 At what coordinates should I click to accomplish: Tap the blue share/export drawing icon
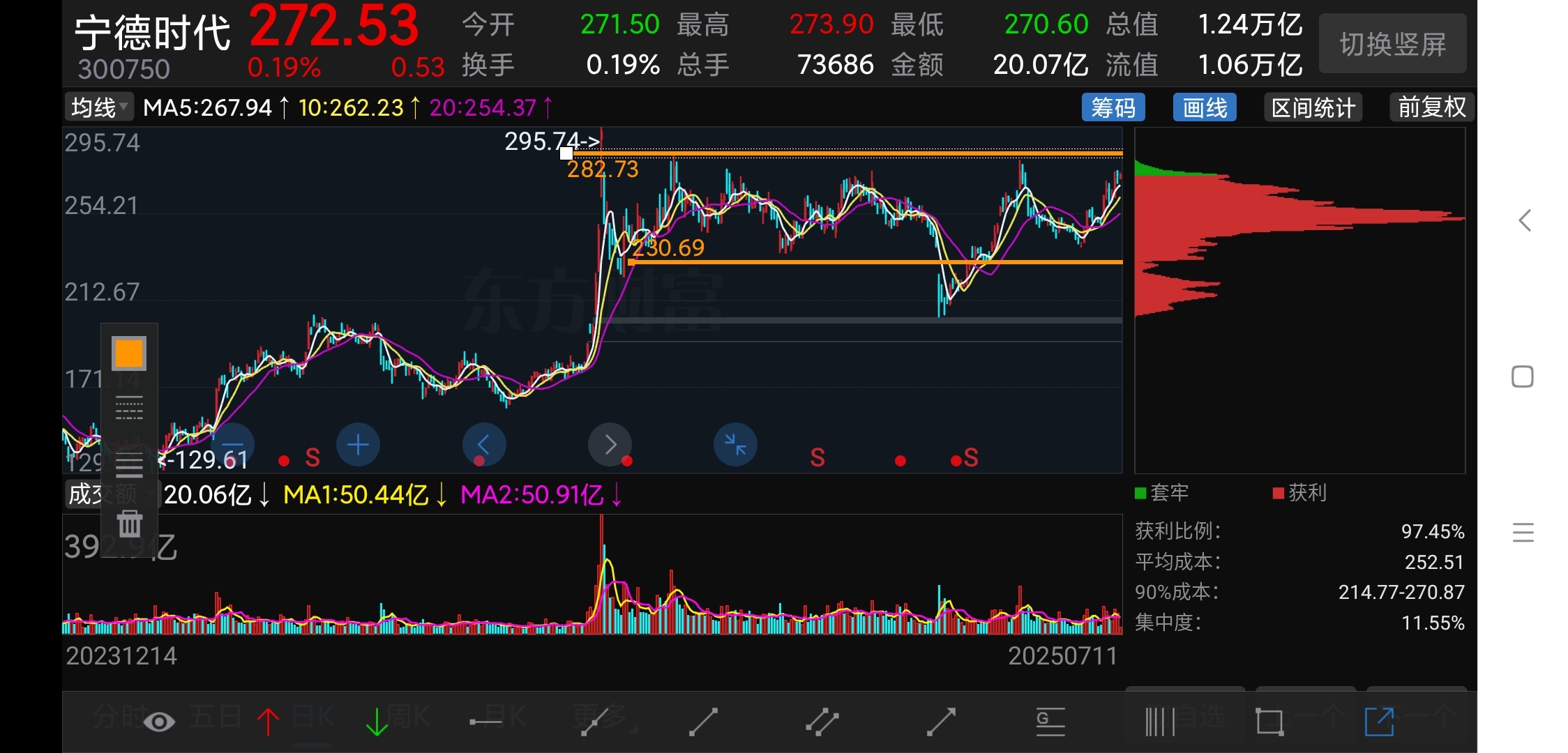[1380, 722]
